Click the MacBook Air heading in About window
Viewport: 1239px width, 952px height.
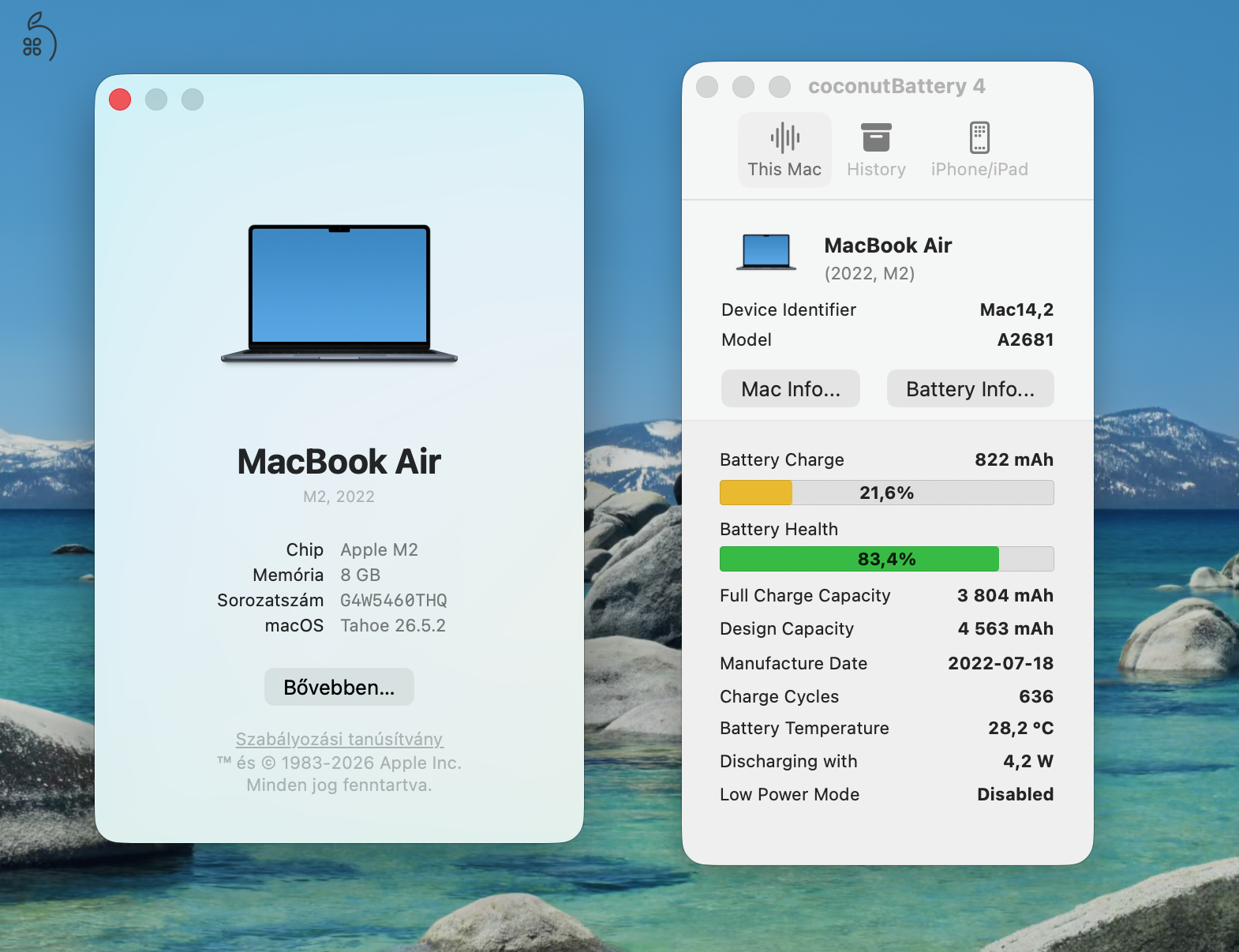click(x=339, y=462)
